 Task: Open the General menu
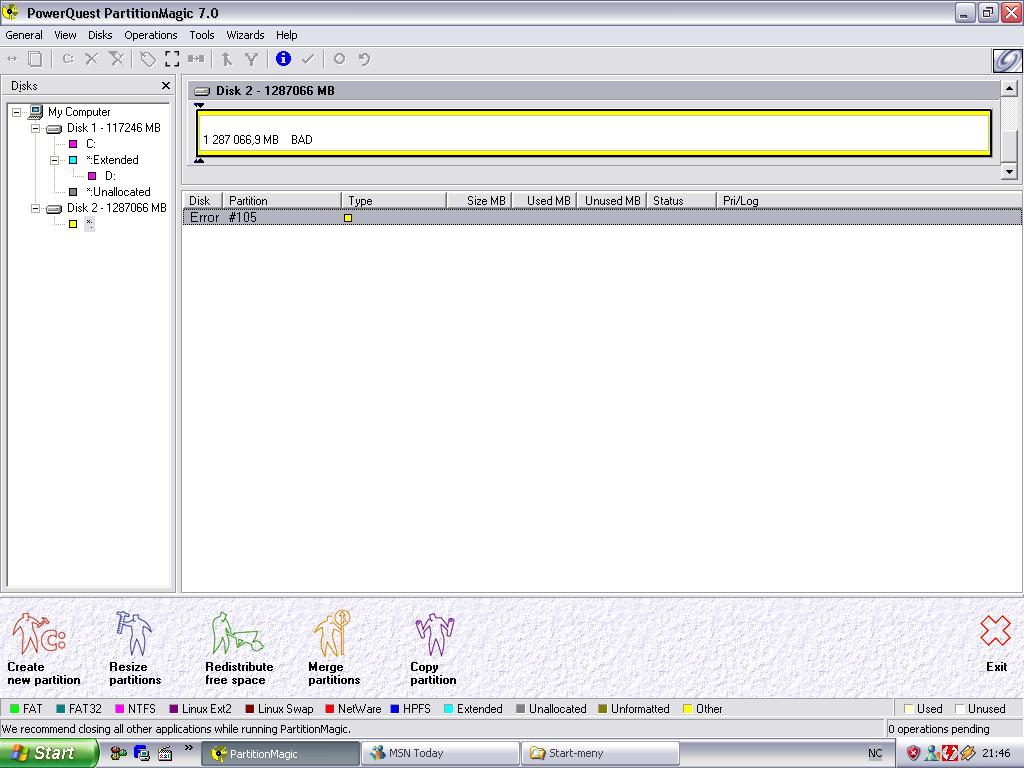pos(24,35)
